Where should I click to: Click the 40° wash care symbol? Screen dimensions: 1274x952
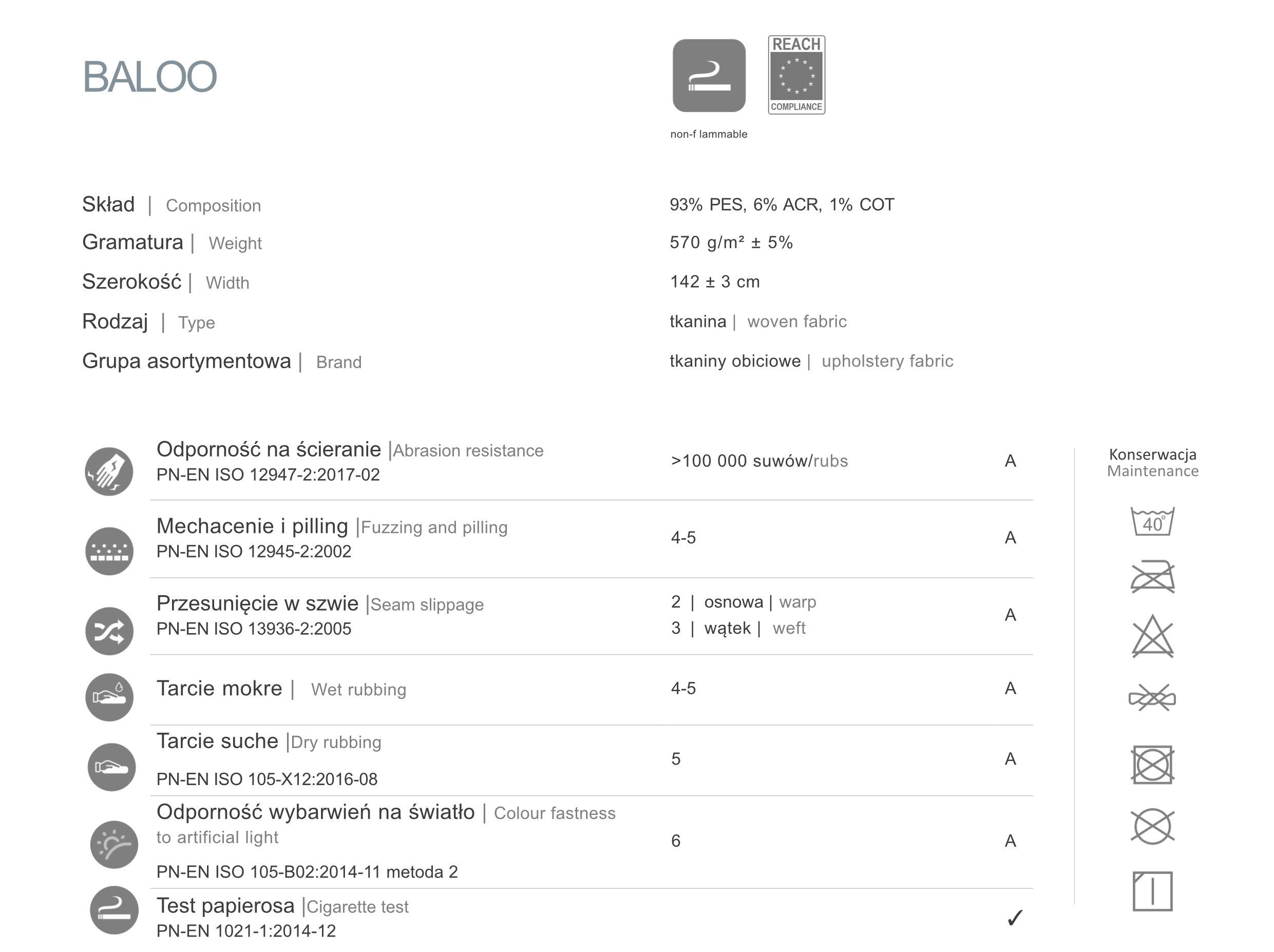(1152, 521)
